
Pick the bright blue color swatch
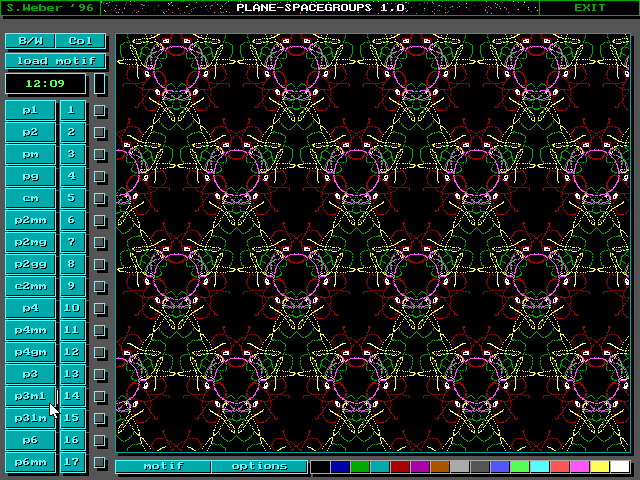500,467
